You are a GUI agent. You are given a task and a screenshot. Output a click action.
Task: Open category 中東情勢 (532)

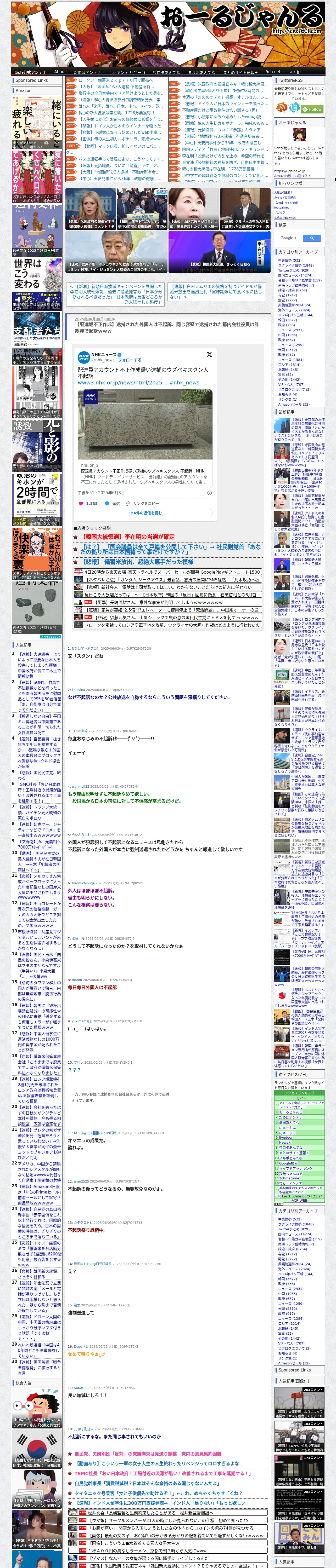(x=290, y=261)
